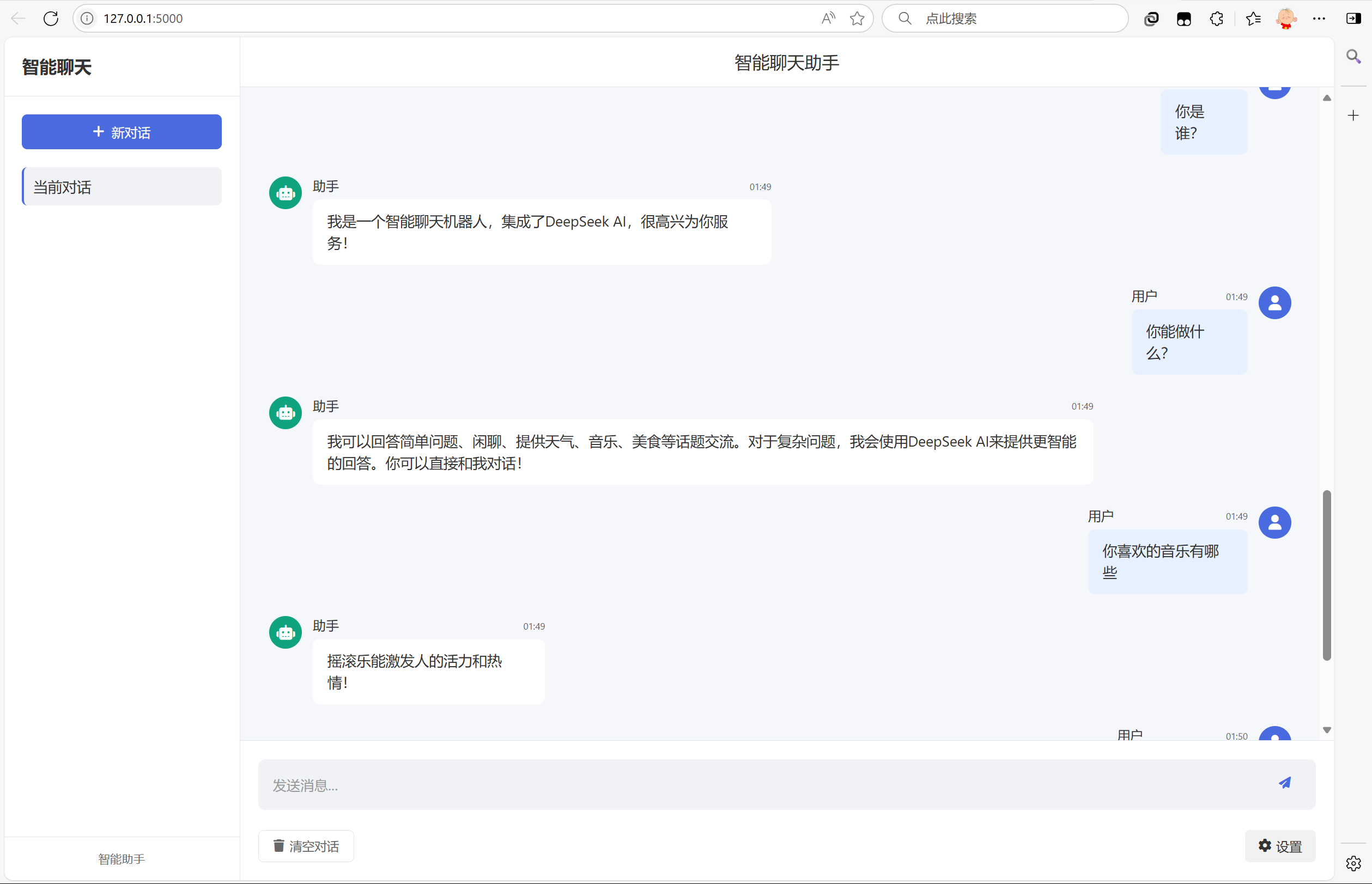
Task: Click the 发送消息 message input field
Action: coord(746,785)
